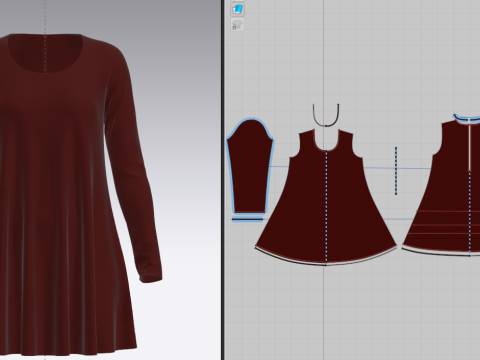Select the sleeve cuff band strip under sleeve

coord(248,219)
